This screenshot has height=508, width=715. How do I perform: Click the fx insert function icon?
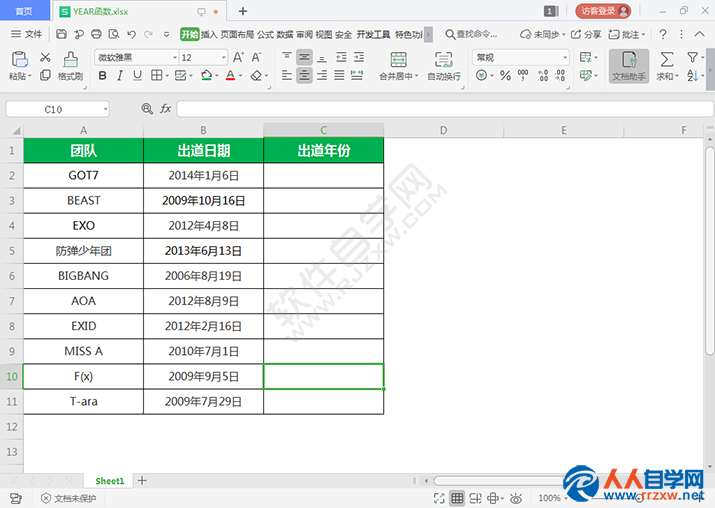point(165,109)
